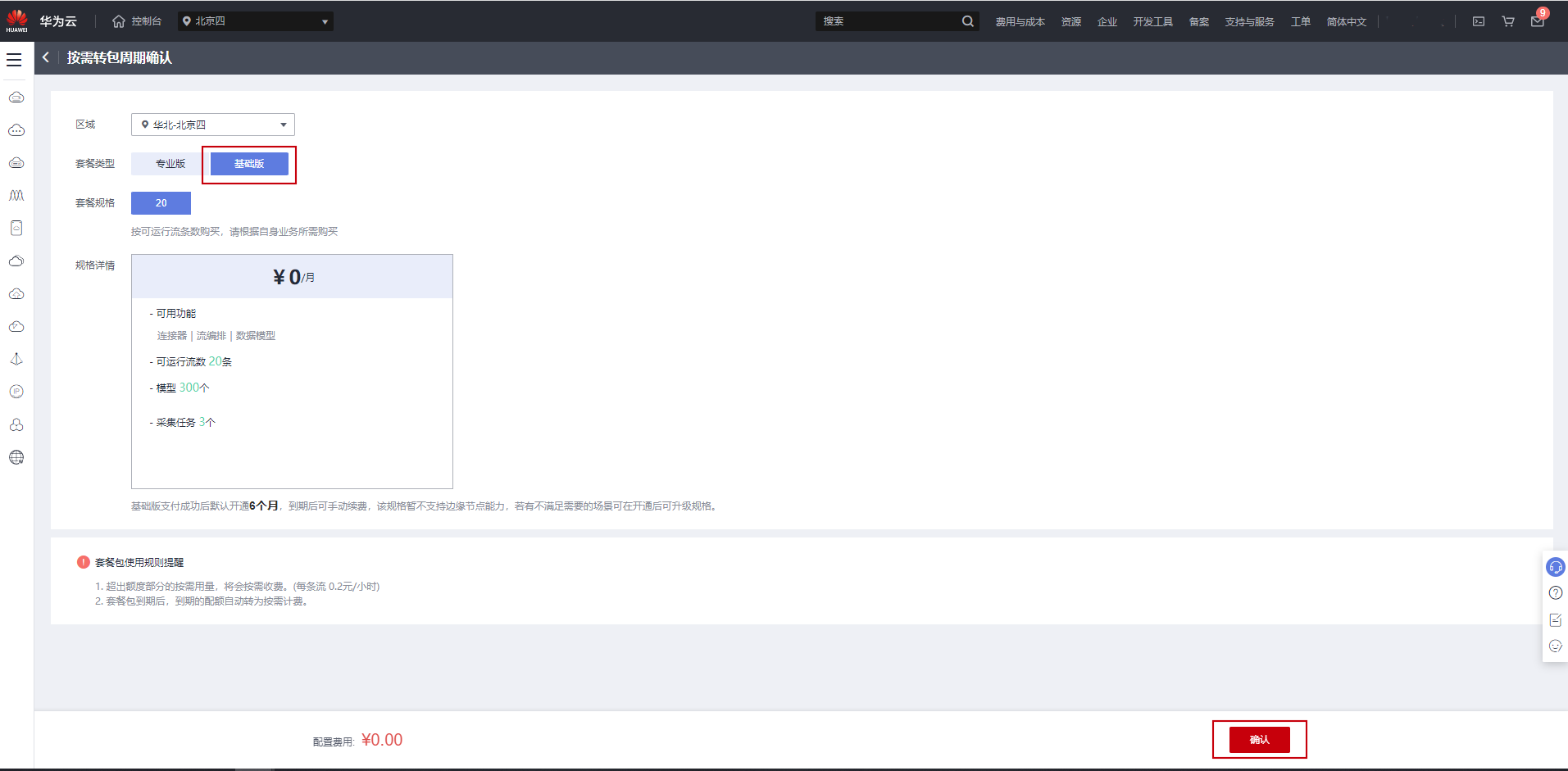The height and width of the screenshot is (771, 1568).
Task: Click the Huawei logo
Action: pos(16,21)
